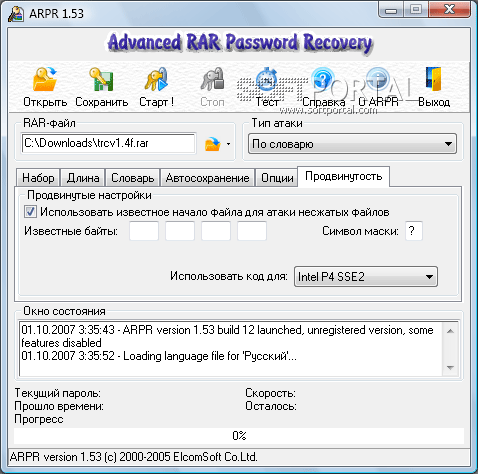Uncheck use known file start checkbox

(x=30, y=212)
